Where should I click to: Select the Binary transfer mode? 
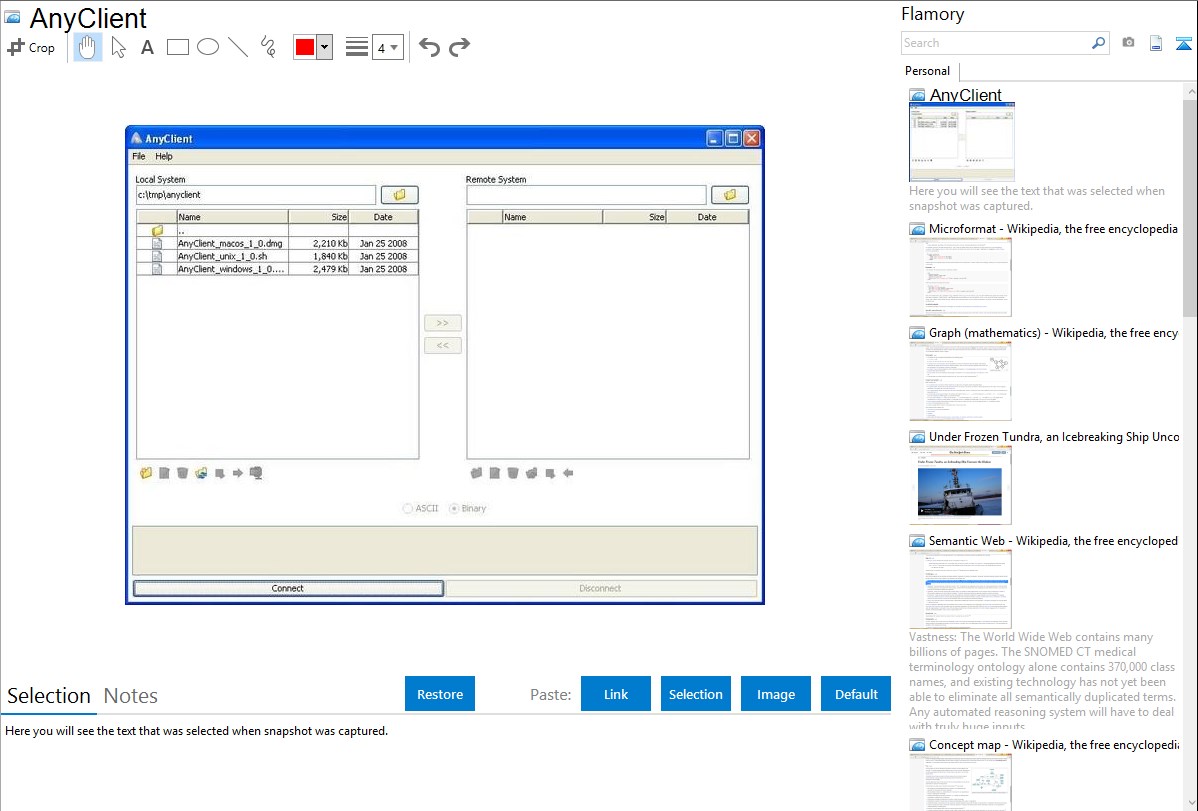point(468,508)
